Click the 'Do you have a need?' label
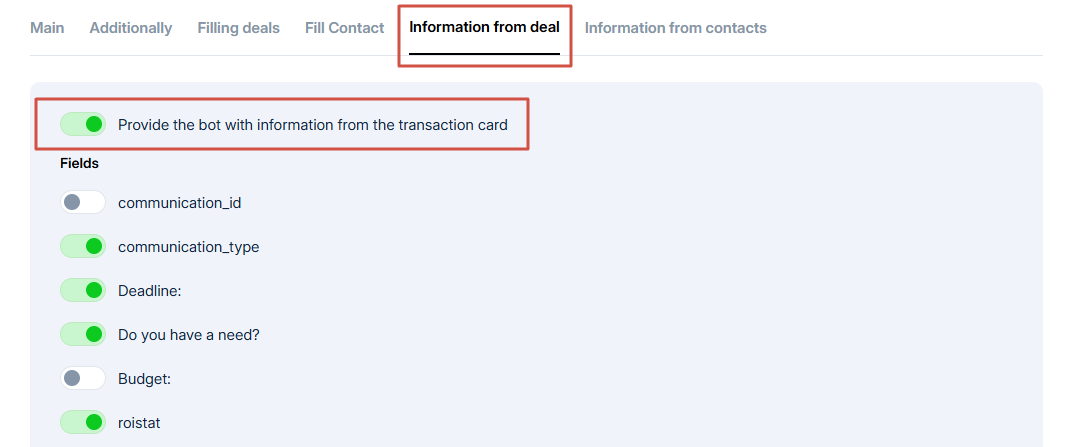Image resolution: width=1073 pixels, height=447 pixels. click(188, 334)
